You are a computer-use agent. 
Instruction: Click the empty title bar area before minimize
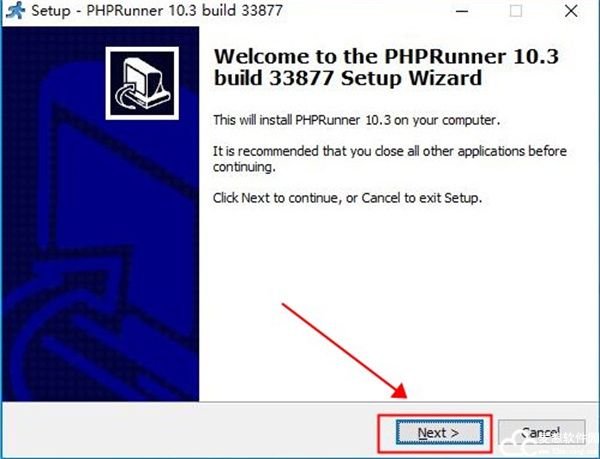click(x=364, y=11)
